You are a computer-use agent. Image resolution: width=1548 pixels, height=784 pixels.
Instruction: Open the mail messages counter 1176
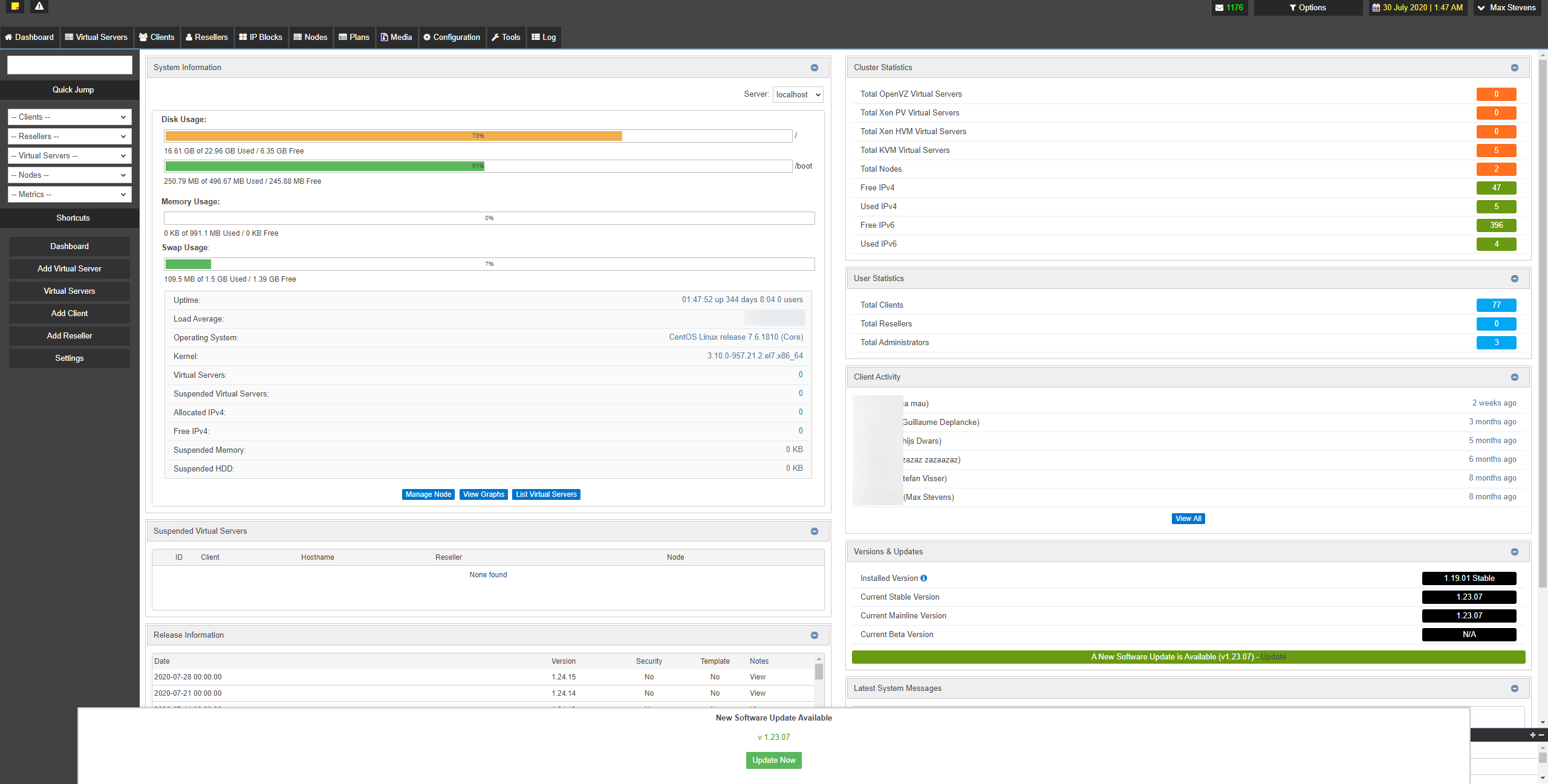tap(1229, 8)
